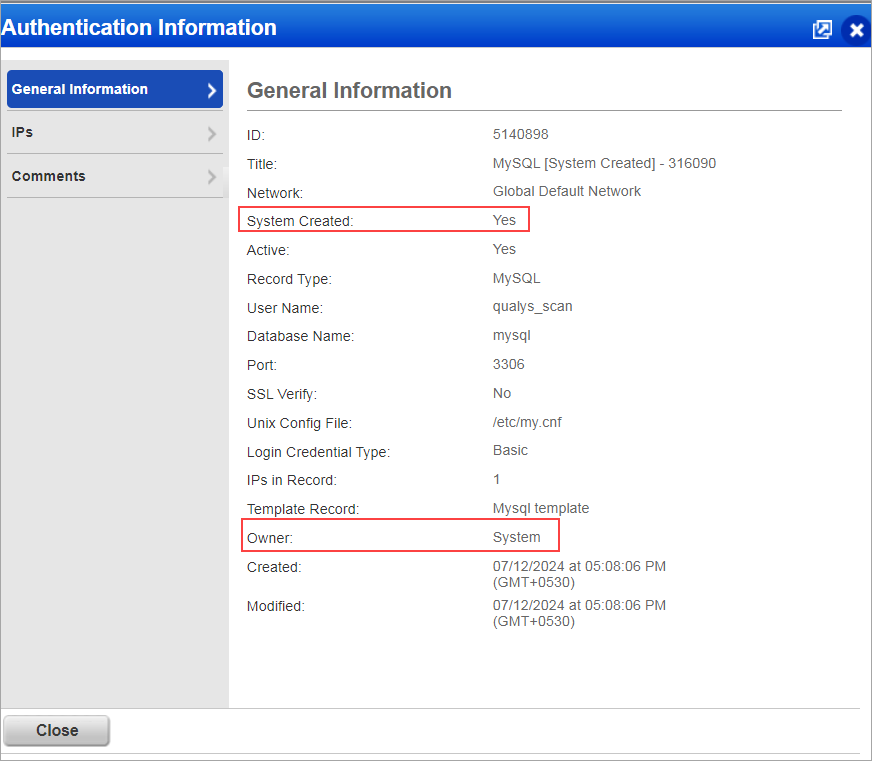Viewport: 872px width, 761px height.
Task: Click the Comments row chevron arrow
Action: [211, 177]
